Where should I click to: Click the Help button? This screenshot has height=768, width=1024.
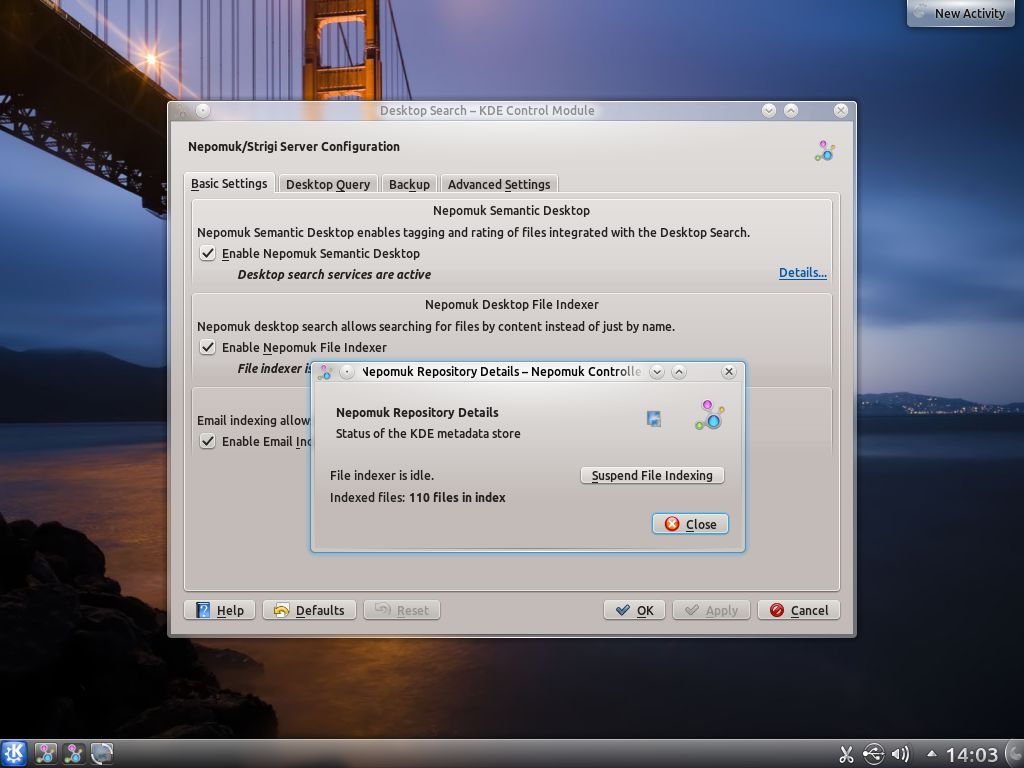pyautogui.click(x=219, y=610)
